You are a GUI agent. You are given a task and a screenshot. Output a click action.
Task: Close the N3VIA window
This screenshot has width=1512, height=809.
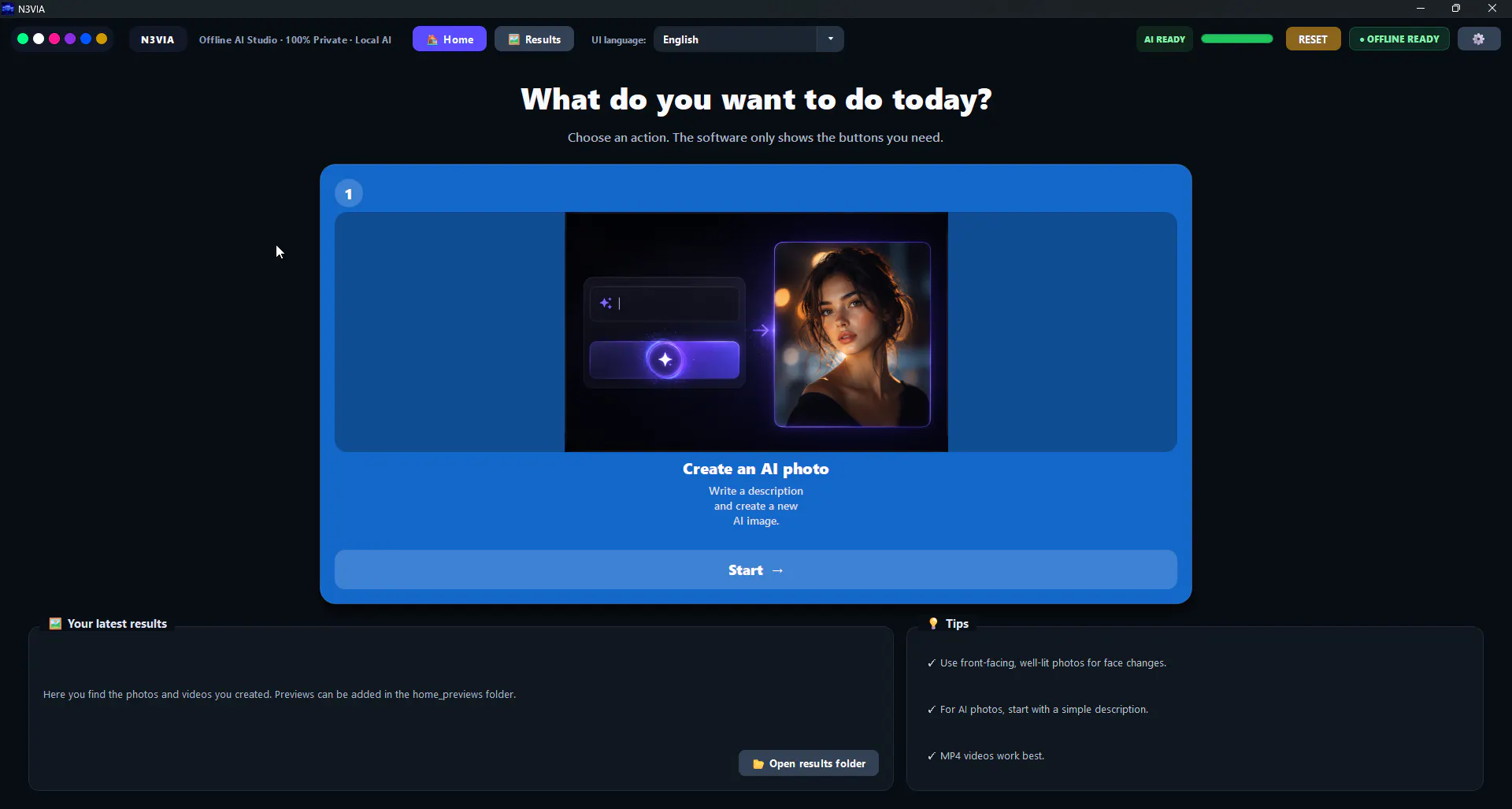click(1492, 9)
